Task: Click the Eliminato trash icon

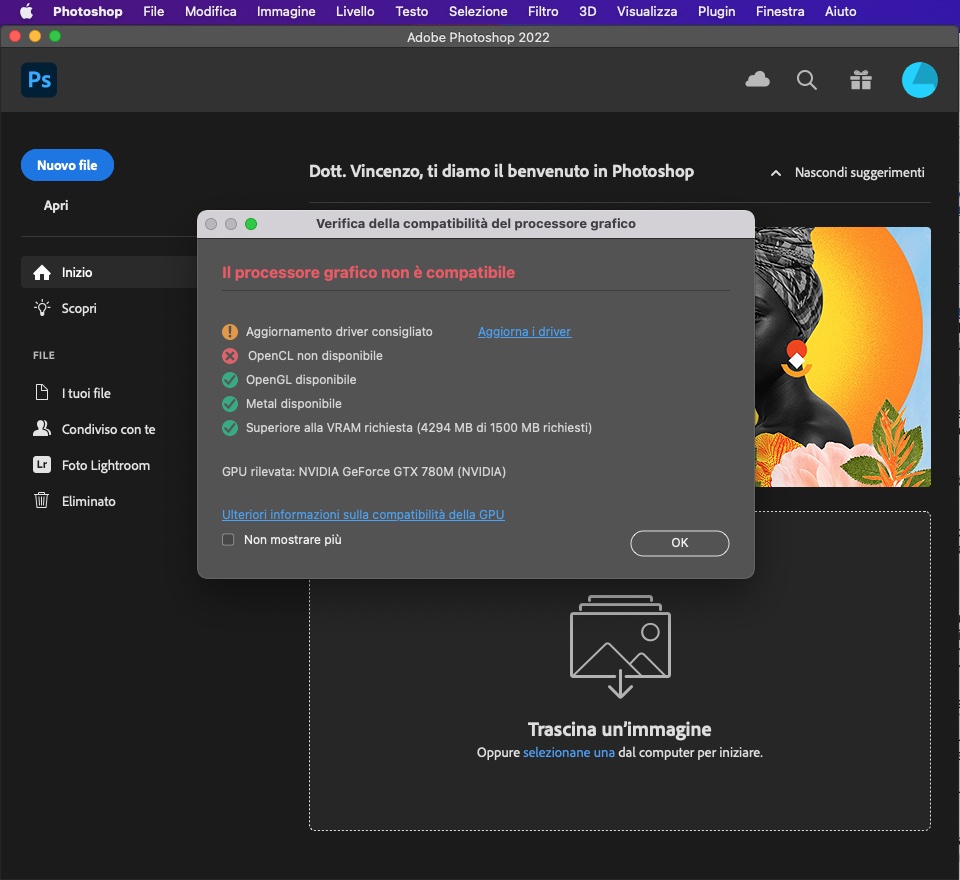Action: 42,500
